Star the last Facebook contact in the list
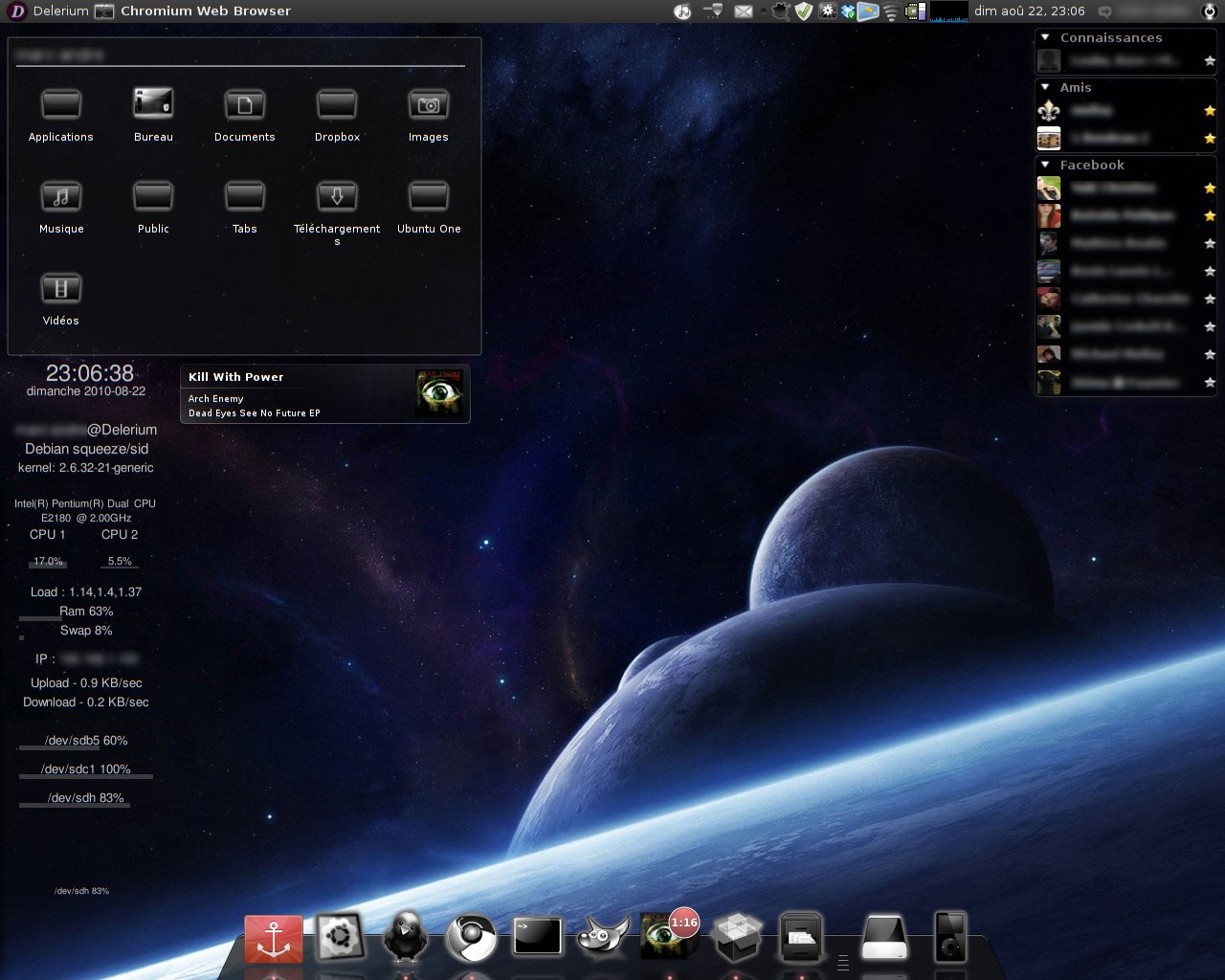This screenshot has width=1225, height=980. point(1210,383)
